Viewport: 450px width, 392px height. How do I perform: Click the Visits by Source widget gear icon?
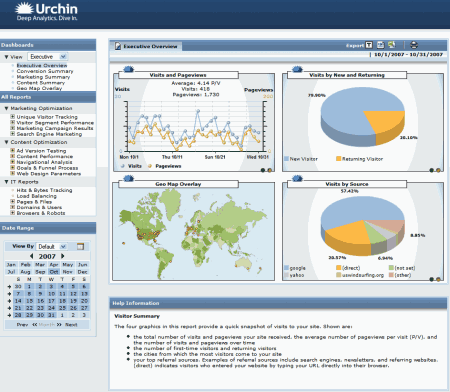(297, 178)
